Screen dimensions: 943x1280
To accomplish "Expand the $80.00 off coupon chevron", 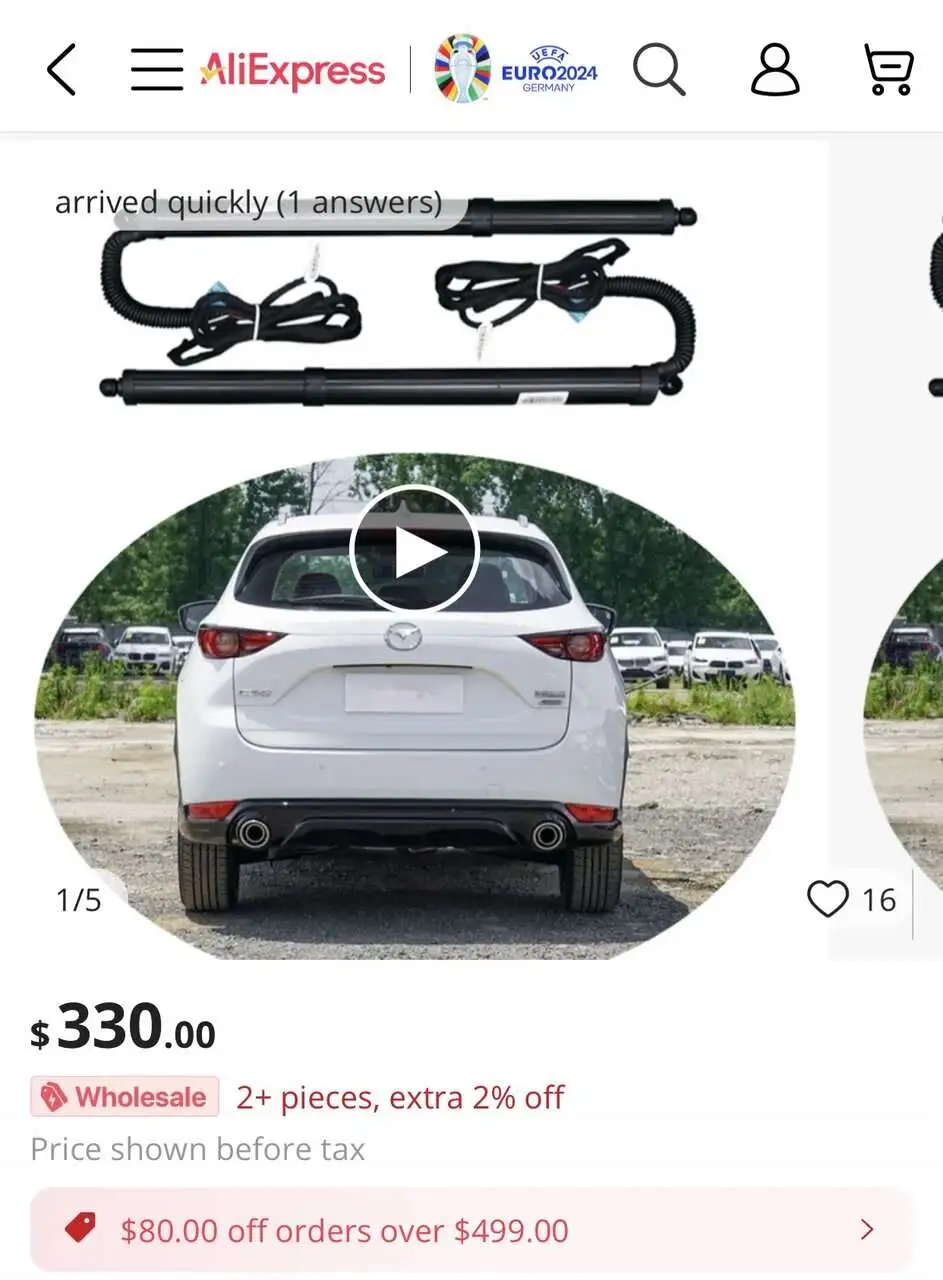I will pos(867,1229).
